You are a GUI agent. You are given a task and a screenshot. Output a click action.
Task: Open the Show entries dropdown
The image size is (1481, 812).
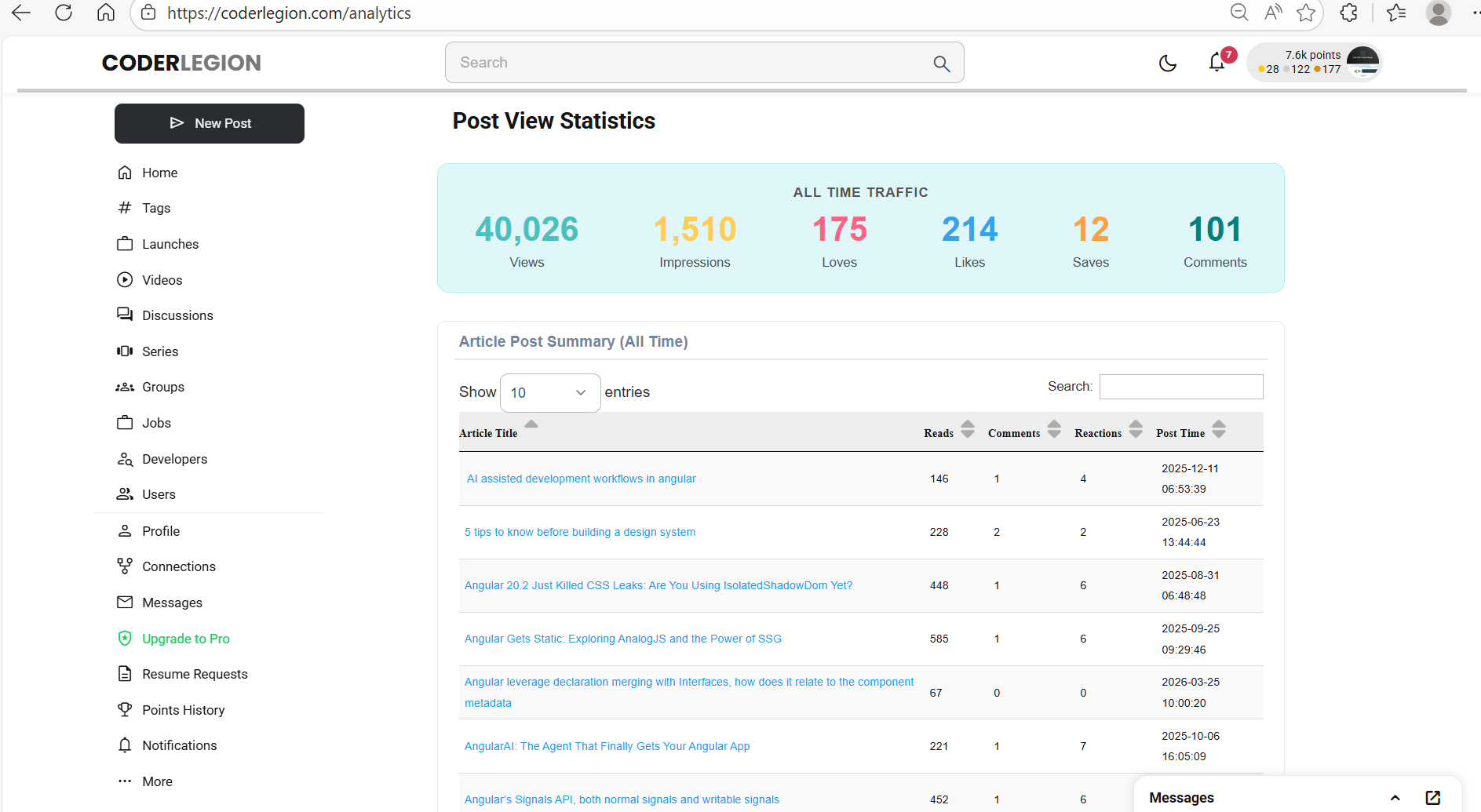pyautogui.click(x=550, y=393)
